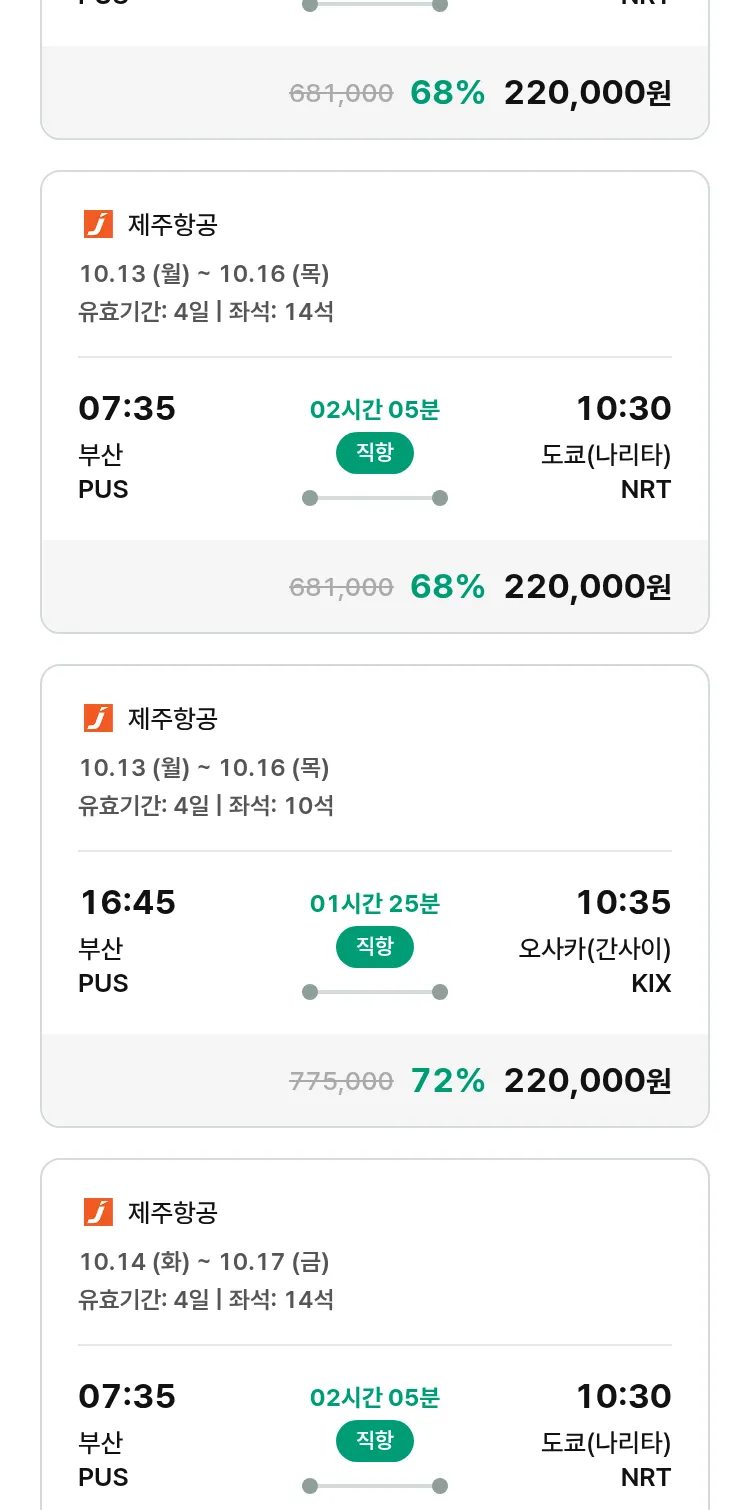Tap the 직항 badge on the 10.13 Narita flight
Viewport: 750px width, 1510px height.
coord(375,453)
